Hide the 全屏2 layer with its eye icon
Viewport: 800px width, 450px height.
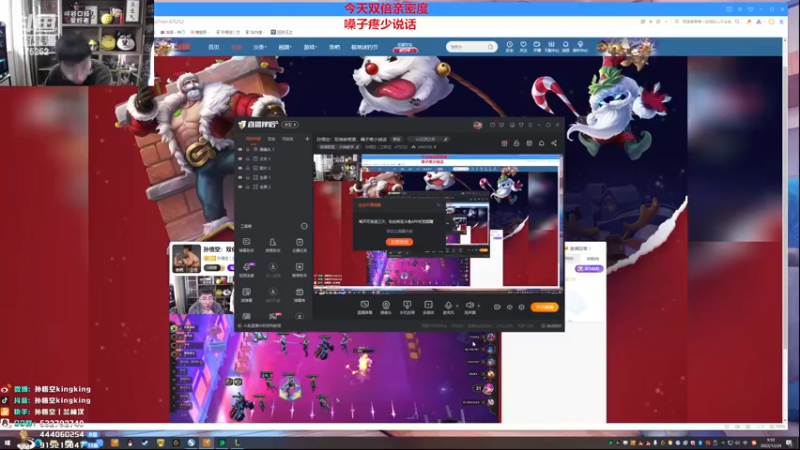coord(240,187)
